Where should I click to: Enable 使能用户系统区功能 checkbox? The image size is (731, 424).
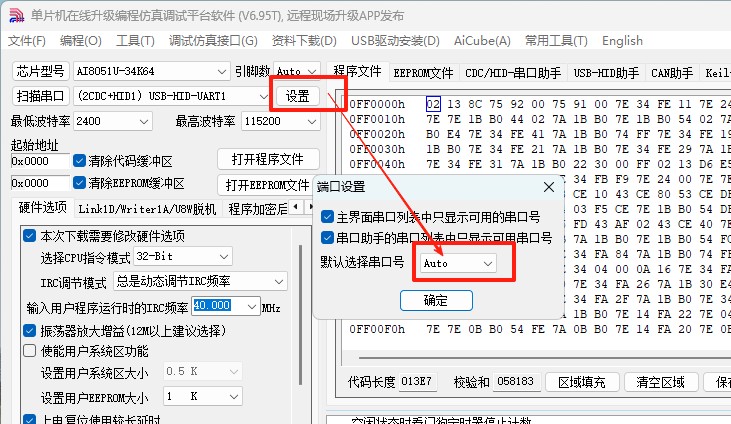point(29,350)
